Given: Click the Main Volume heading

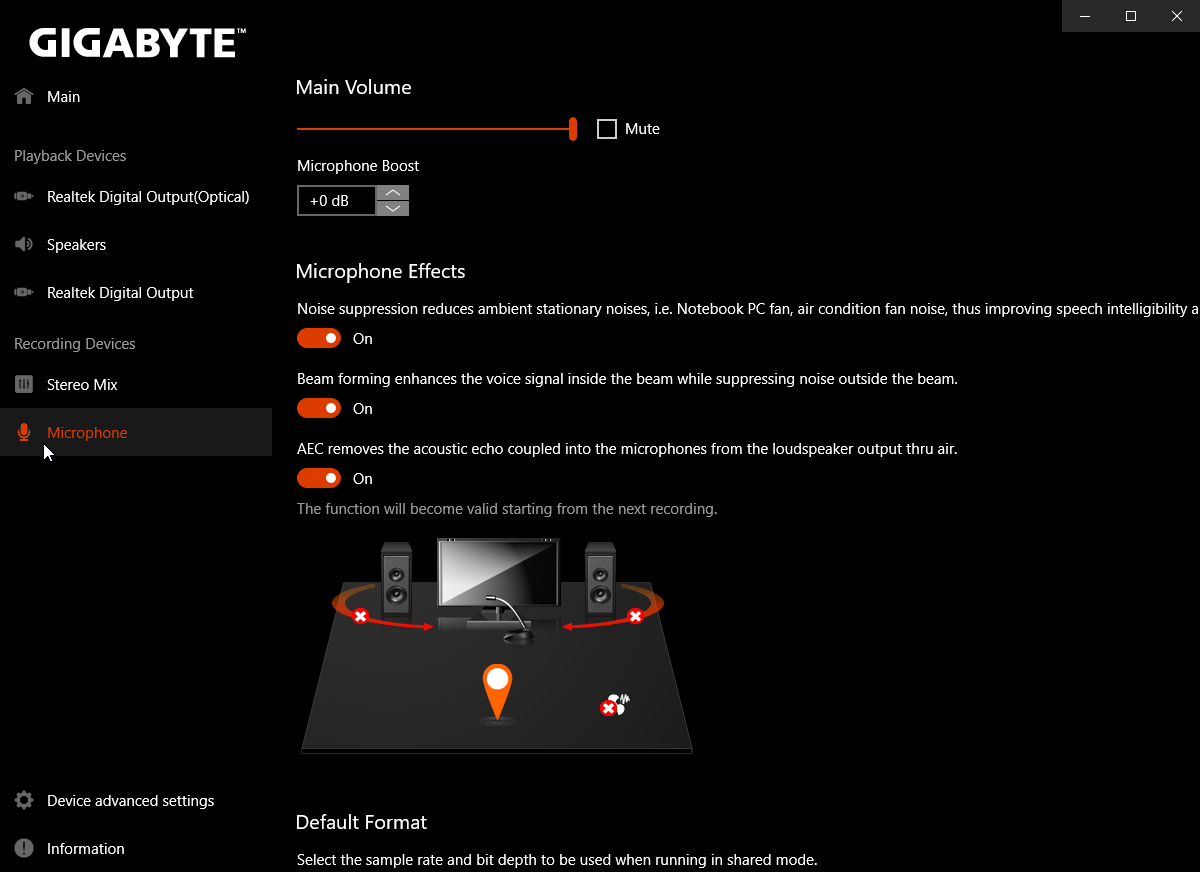Looking at the screenshot, I should coord(354,88).
